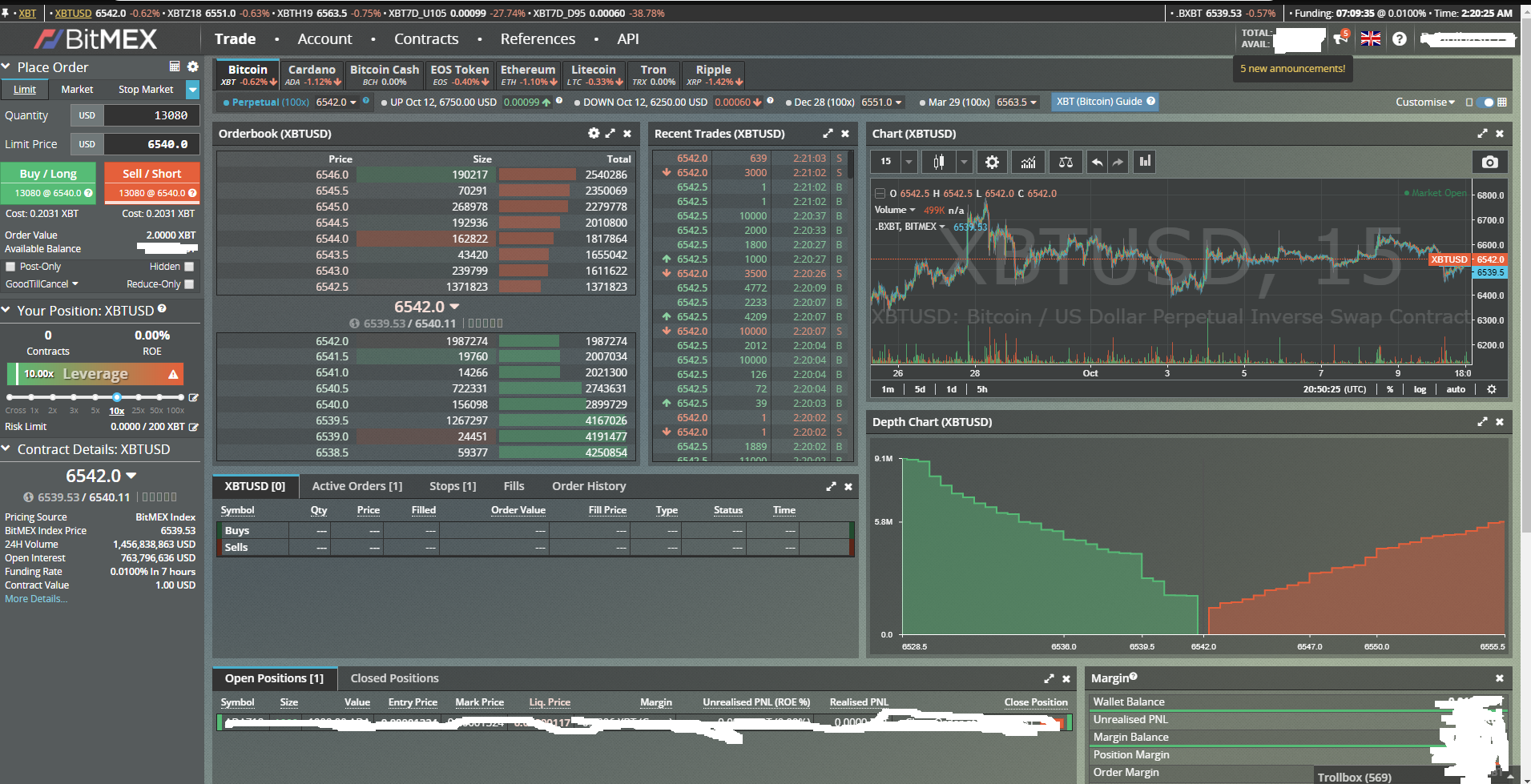This screenshot has width=1531, height=784.
Task: Open chart bar style dropdown arrow
Action: (964, 162)
